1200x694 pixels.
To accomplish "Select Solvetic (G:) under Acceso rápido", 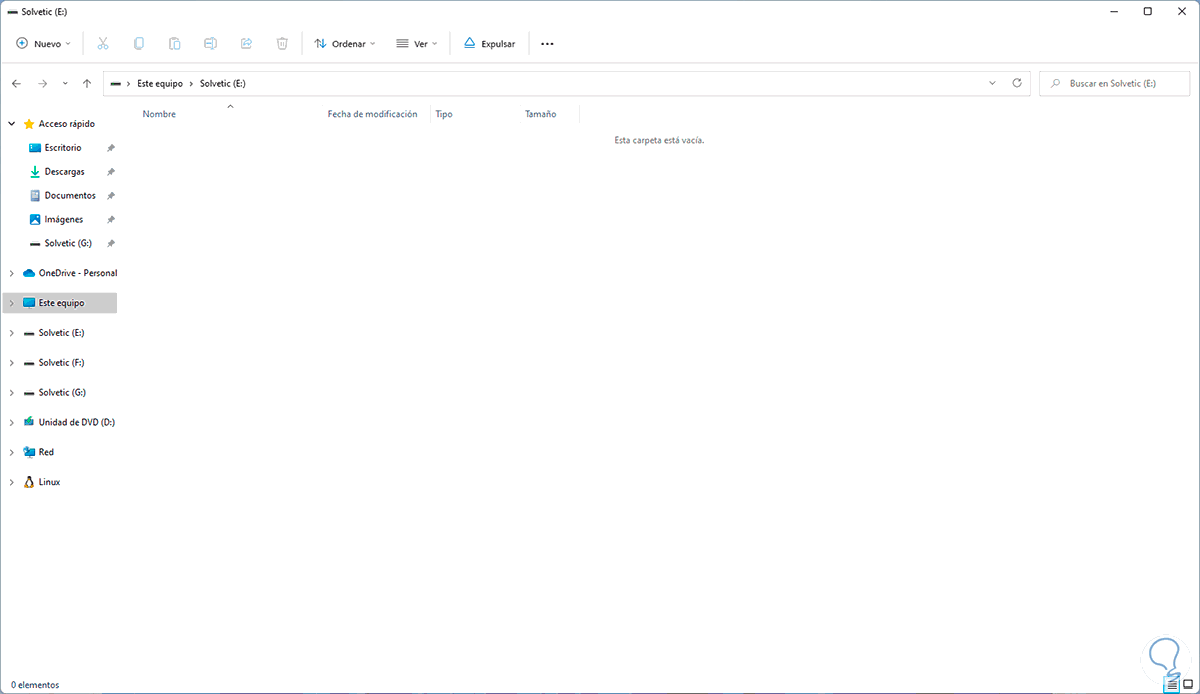I will [x=68, y=244].
